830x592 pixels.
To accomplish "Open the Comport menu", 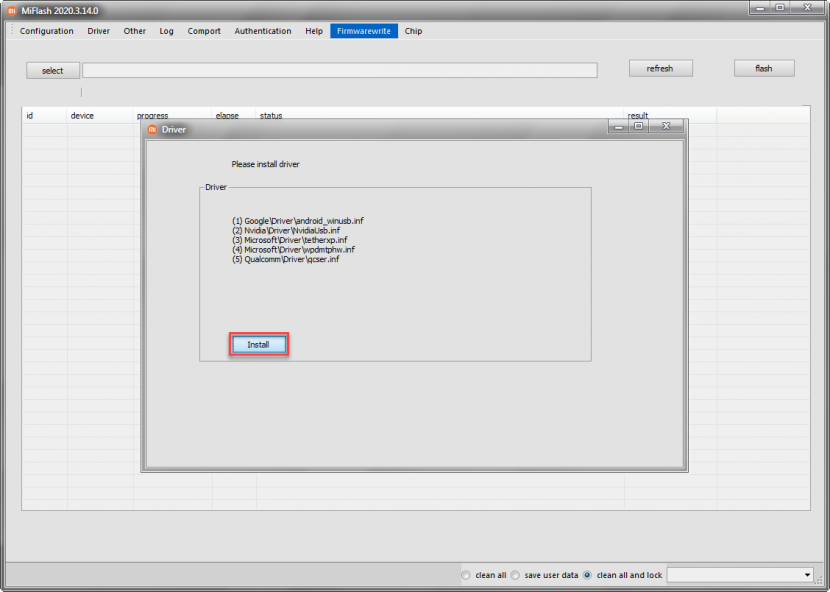I will pos(204,31).
